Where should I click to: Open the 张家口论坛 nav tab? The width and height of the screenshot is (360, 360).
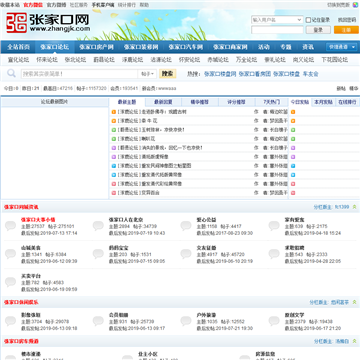coord(55,47)
